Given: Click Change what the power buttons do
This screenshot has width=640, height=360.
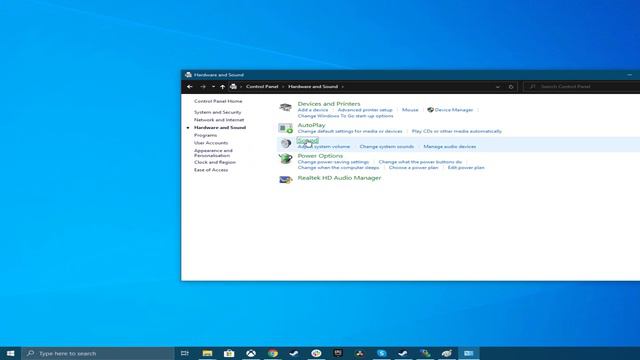Looking at the screenshot, I should point(420,162).
